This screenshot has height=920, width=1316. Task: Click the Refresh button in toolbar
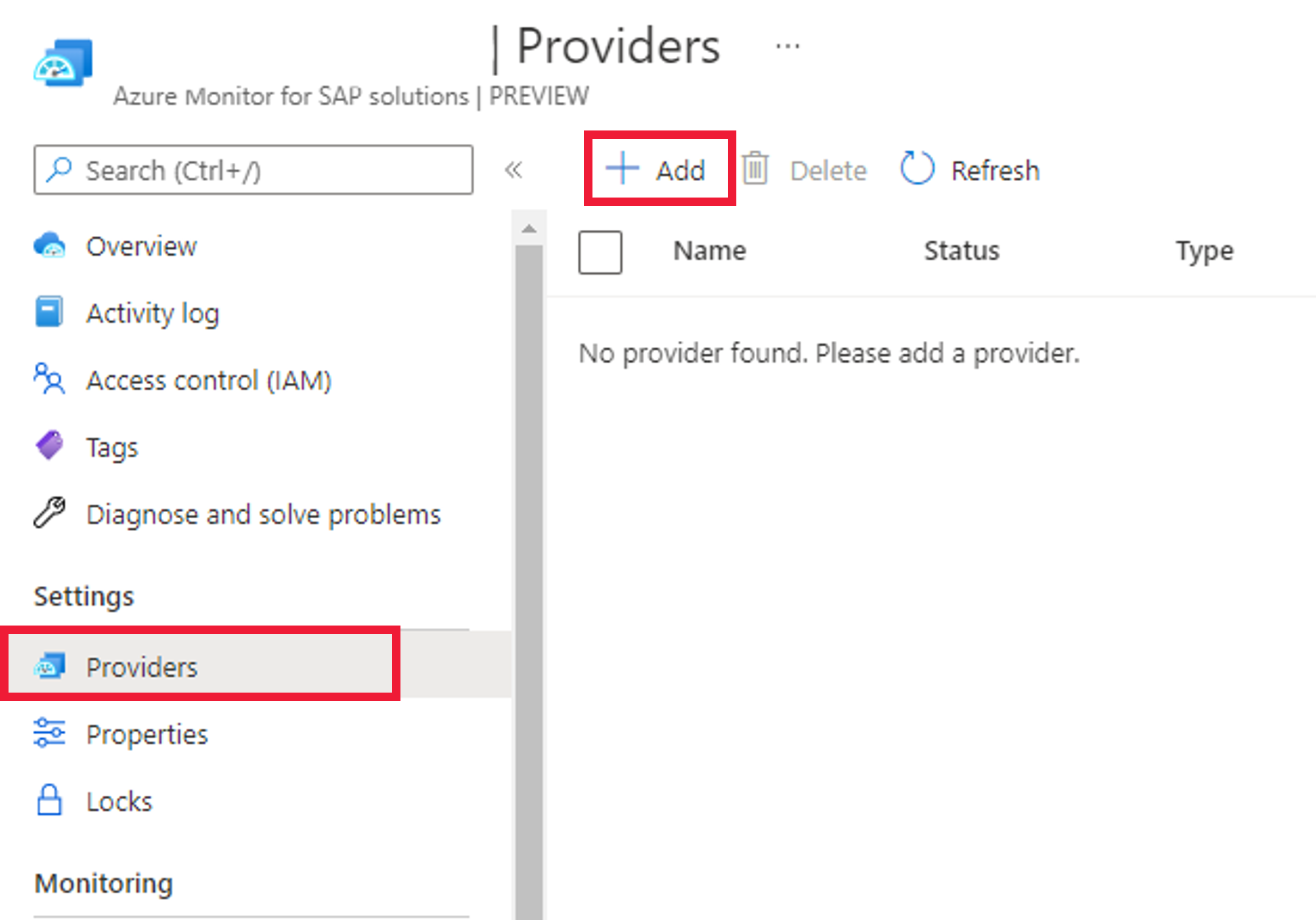[969, 170]
